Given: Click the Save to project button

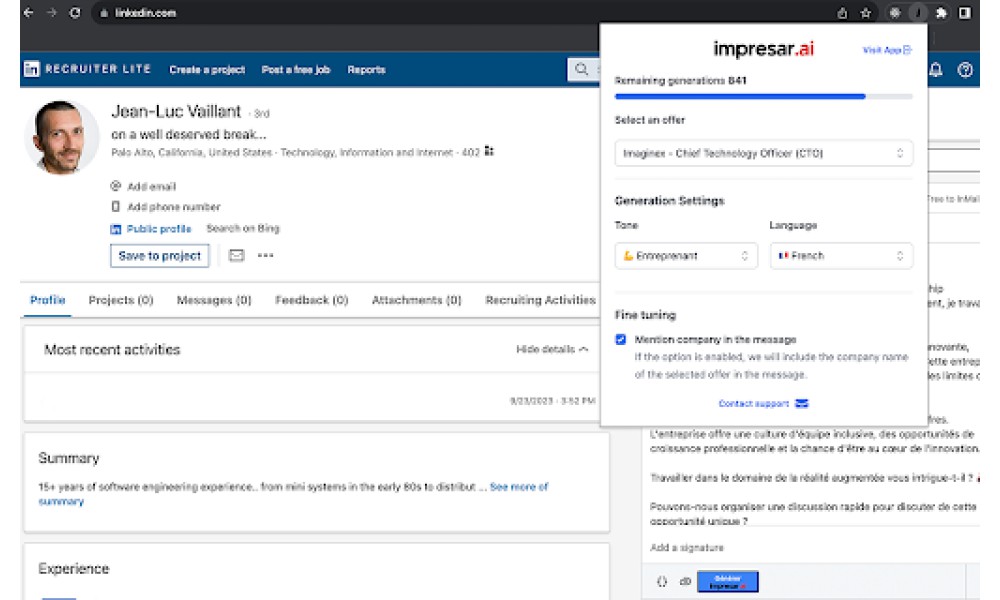Looking at the screenshot, I should tap(159, 256).
